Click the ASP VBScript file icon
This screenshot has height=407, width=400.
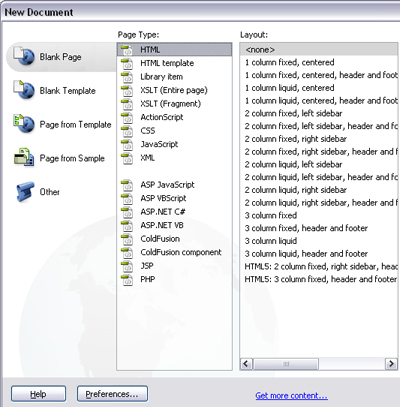coord(127,199)
